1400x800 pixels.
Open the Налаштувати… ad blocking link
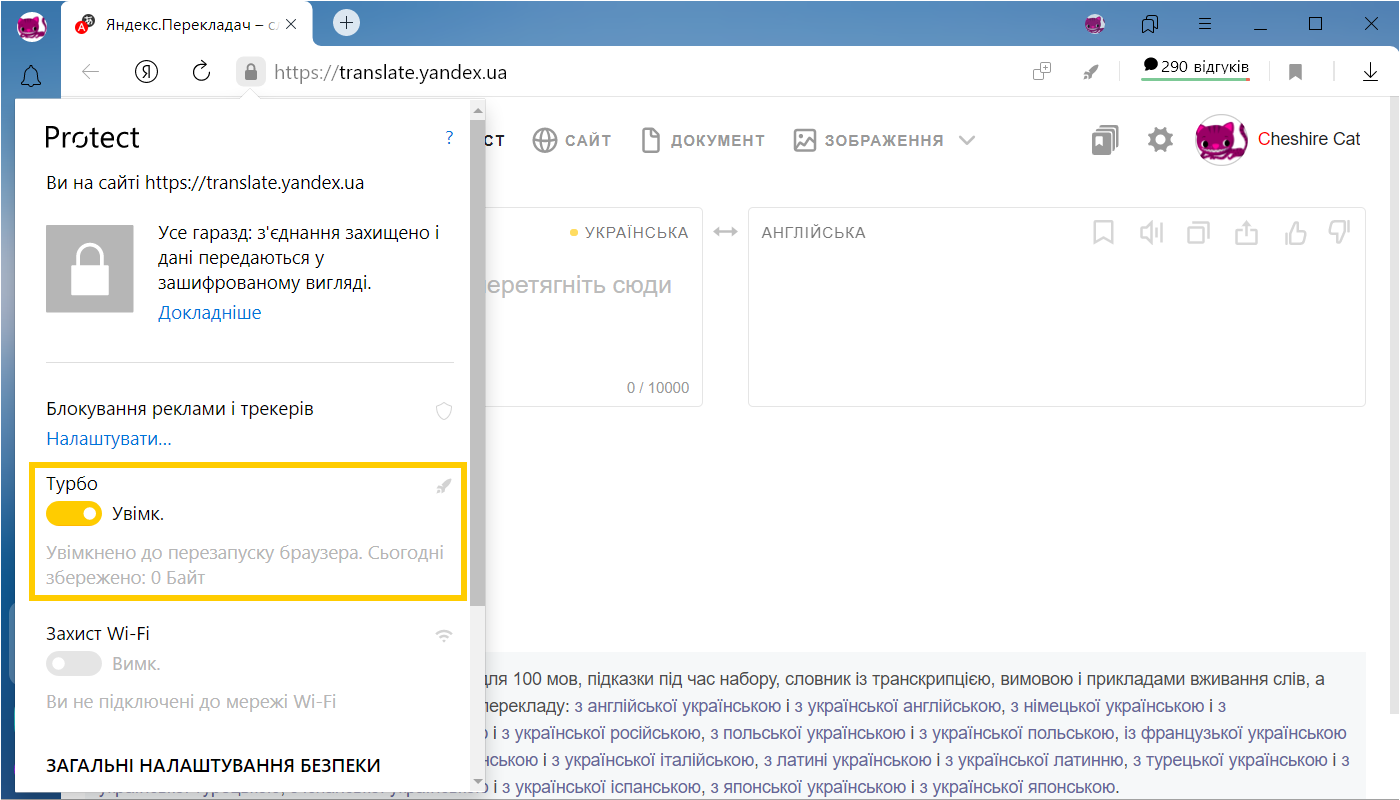pos(109,439)
